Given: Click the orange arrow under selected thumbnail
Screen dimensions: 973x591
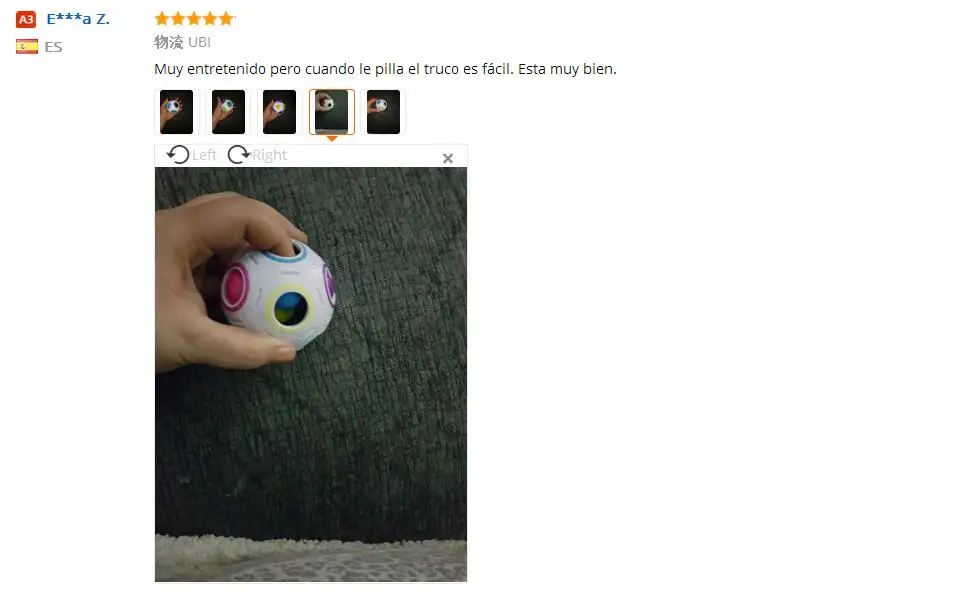Looking at the screenshot, I should 332,139.
